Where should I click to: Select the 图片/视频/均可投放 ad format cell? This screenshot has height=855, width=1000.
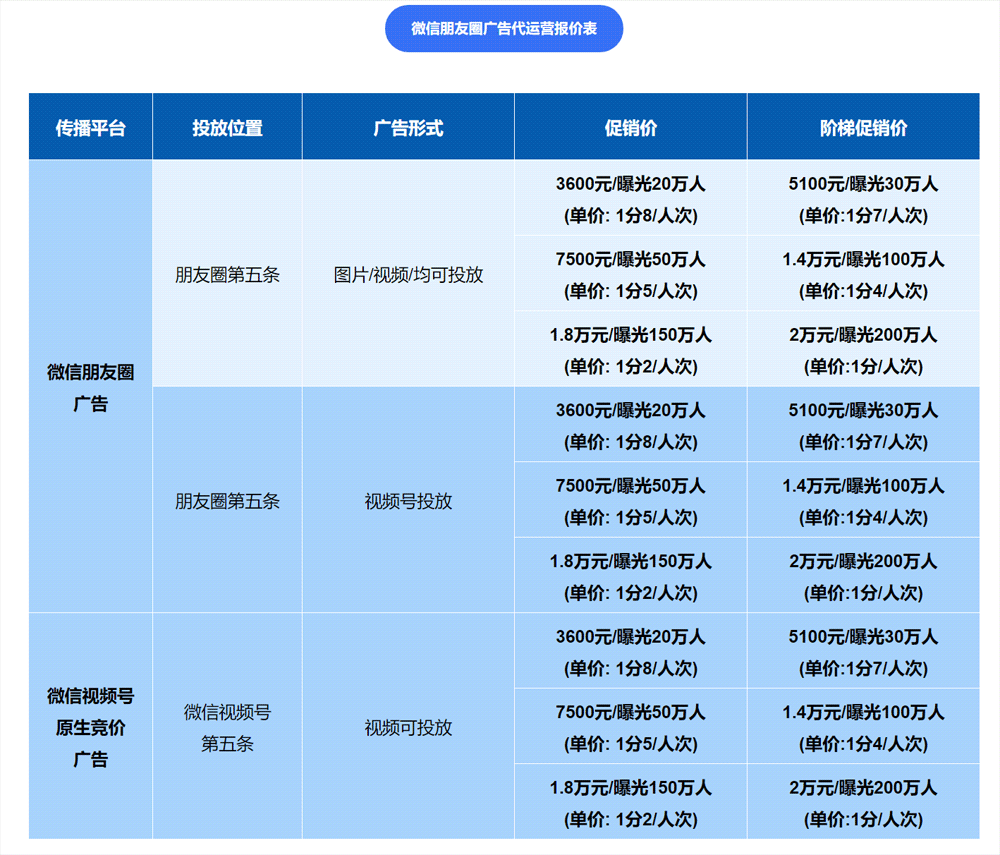point(408,274)
